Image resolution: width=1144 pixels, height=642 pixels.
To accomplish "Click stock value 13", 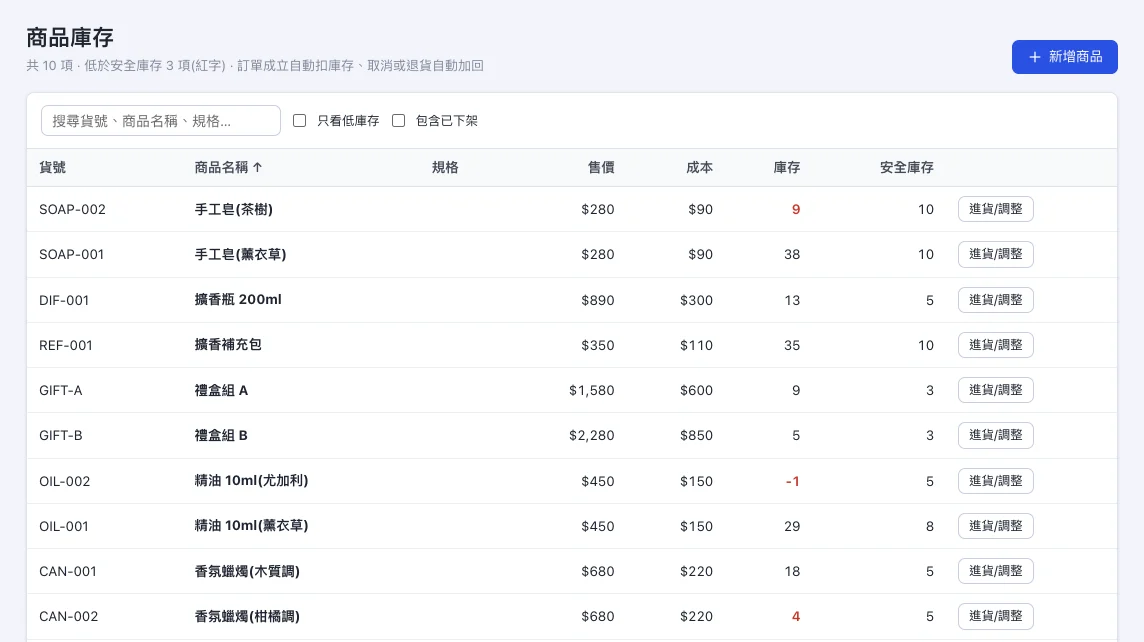I will pos(792,300).
